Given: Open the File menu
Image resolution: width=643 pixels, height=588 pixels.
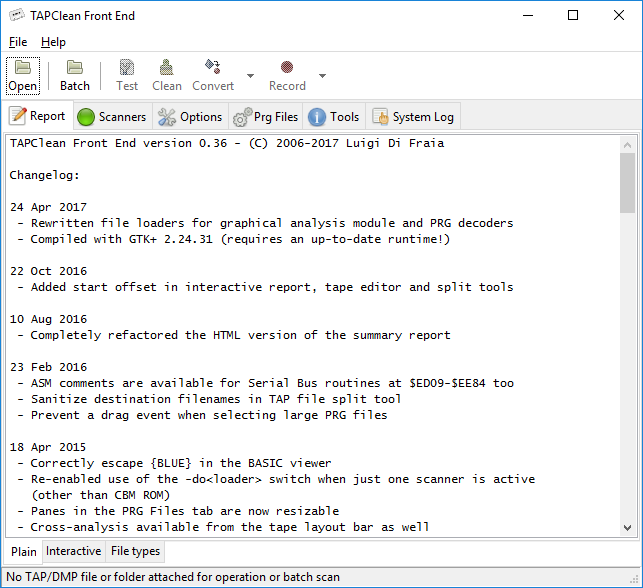Looking at the screenshot, I should pos(18,42).
